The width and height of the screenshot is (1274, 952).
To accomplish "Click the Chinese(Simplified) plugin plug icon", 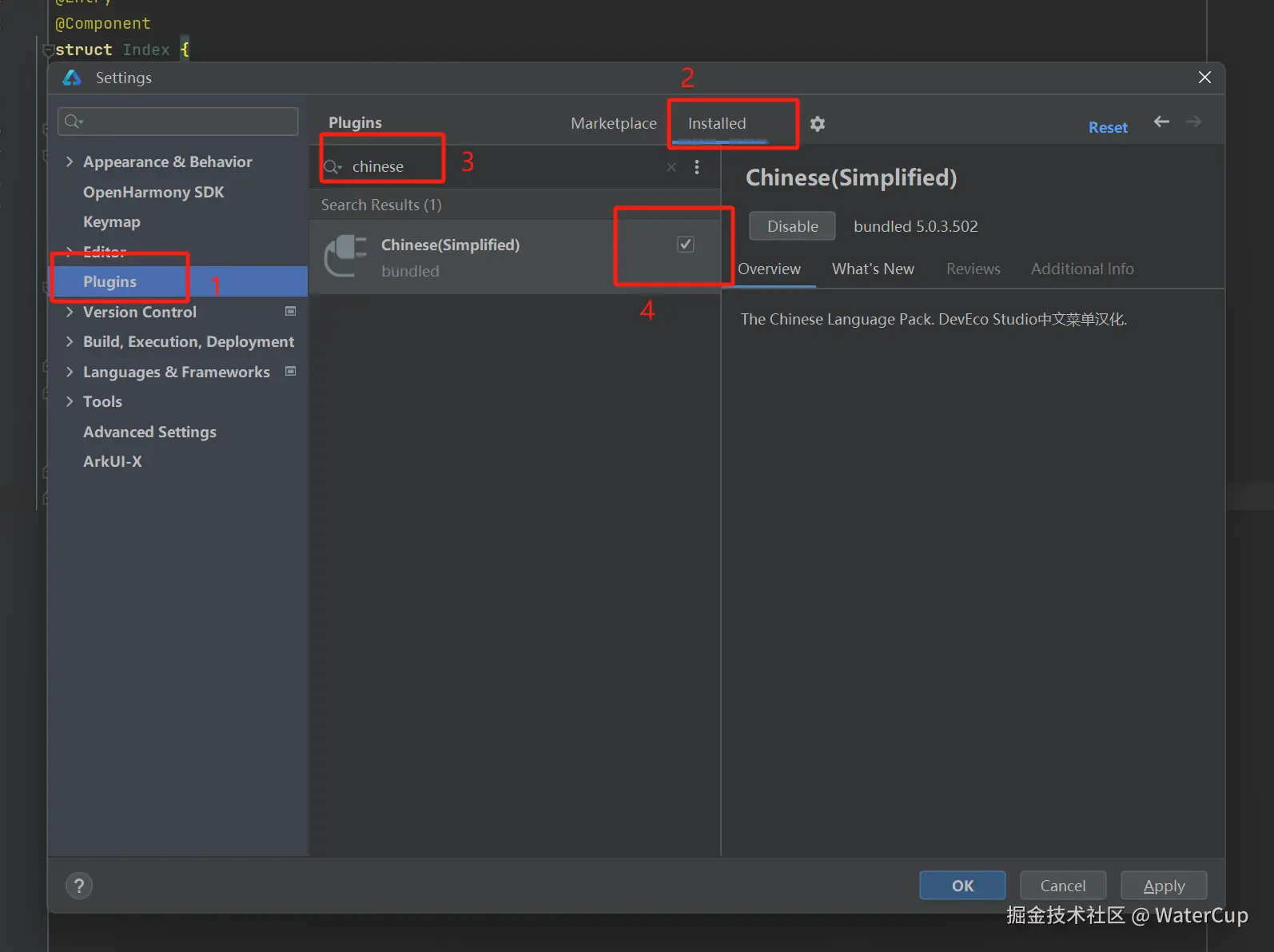I will [346, 257].
